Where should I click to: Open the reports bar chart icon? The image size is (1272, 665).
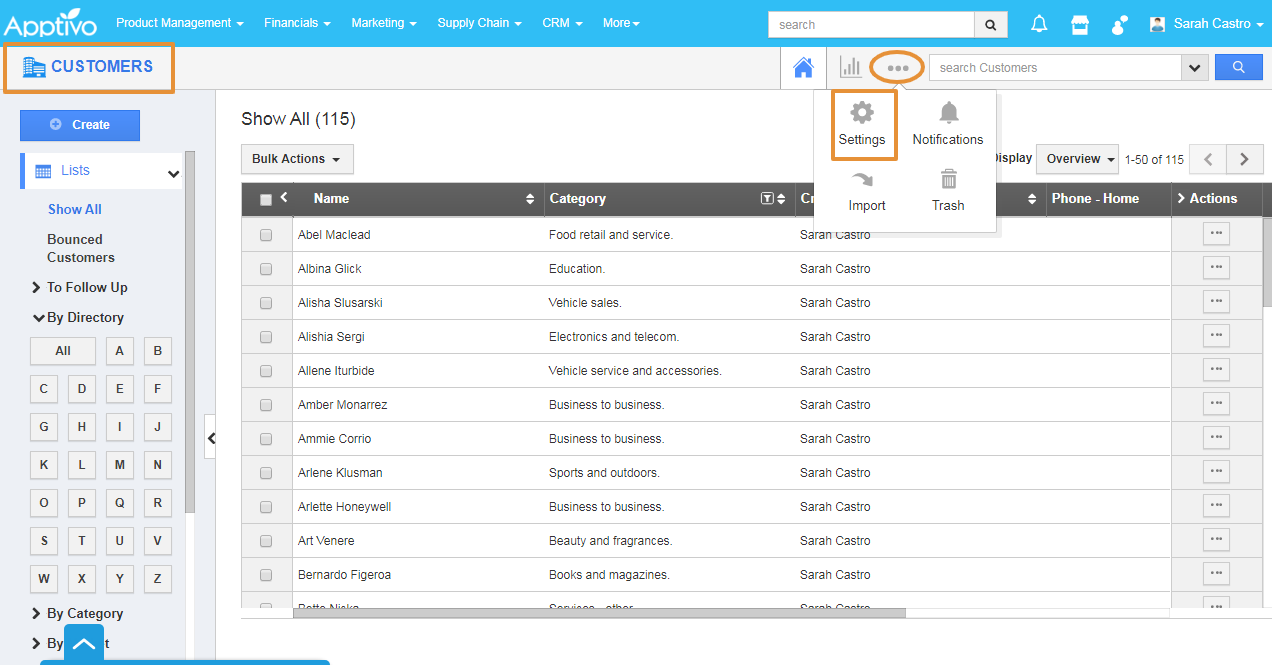point(850,68)
